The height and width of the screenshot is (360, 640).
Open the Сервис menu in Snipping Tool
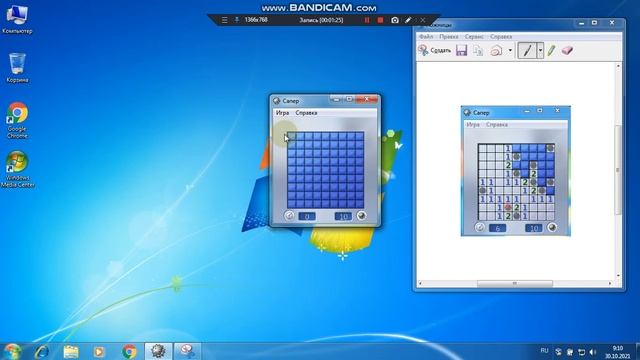point(474,37)
